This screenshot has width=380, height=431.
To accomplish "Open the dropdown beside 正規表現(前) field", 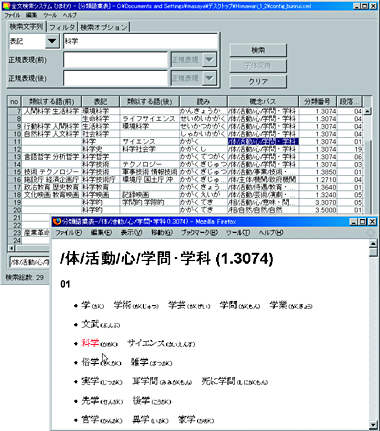I will pos(210,60).
